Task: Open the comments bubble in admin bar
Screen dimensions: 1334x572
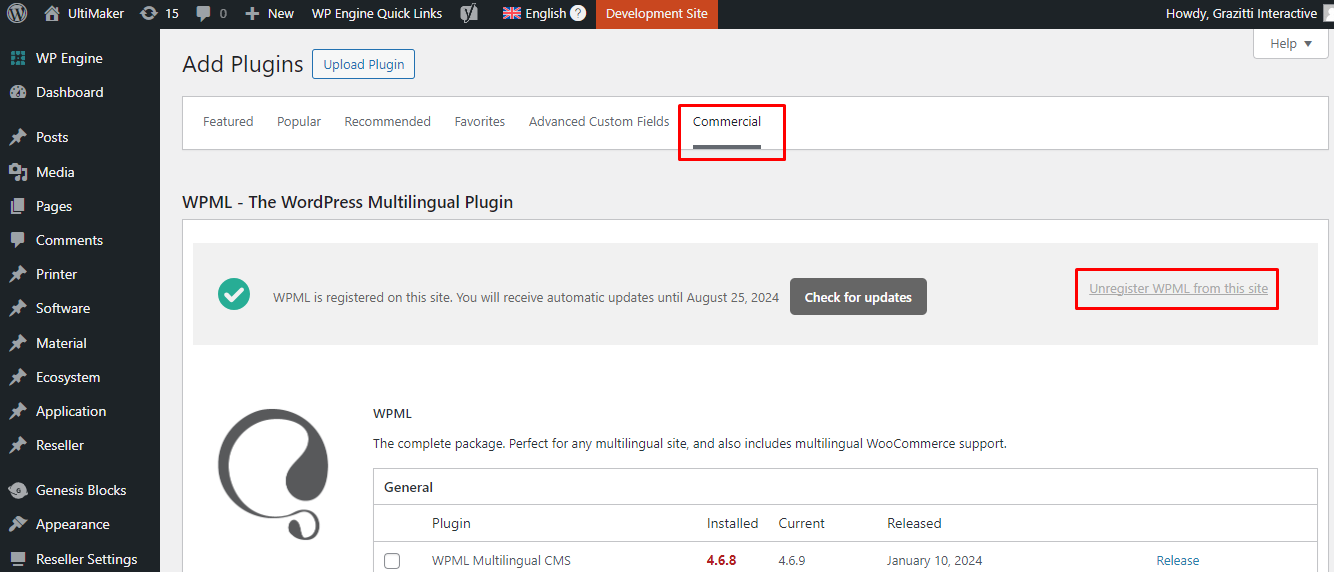Action: (203, 14)
